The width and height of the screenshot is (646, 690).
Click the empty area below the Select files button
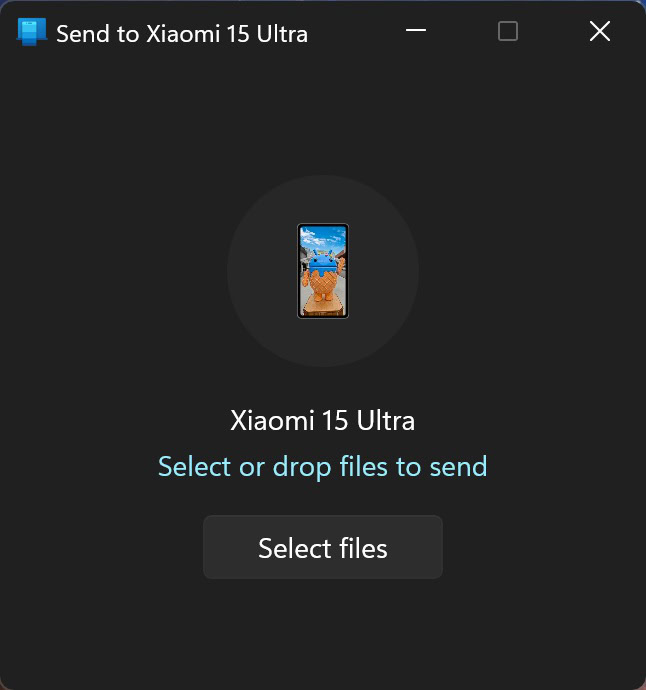tap(322, 630)
